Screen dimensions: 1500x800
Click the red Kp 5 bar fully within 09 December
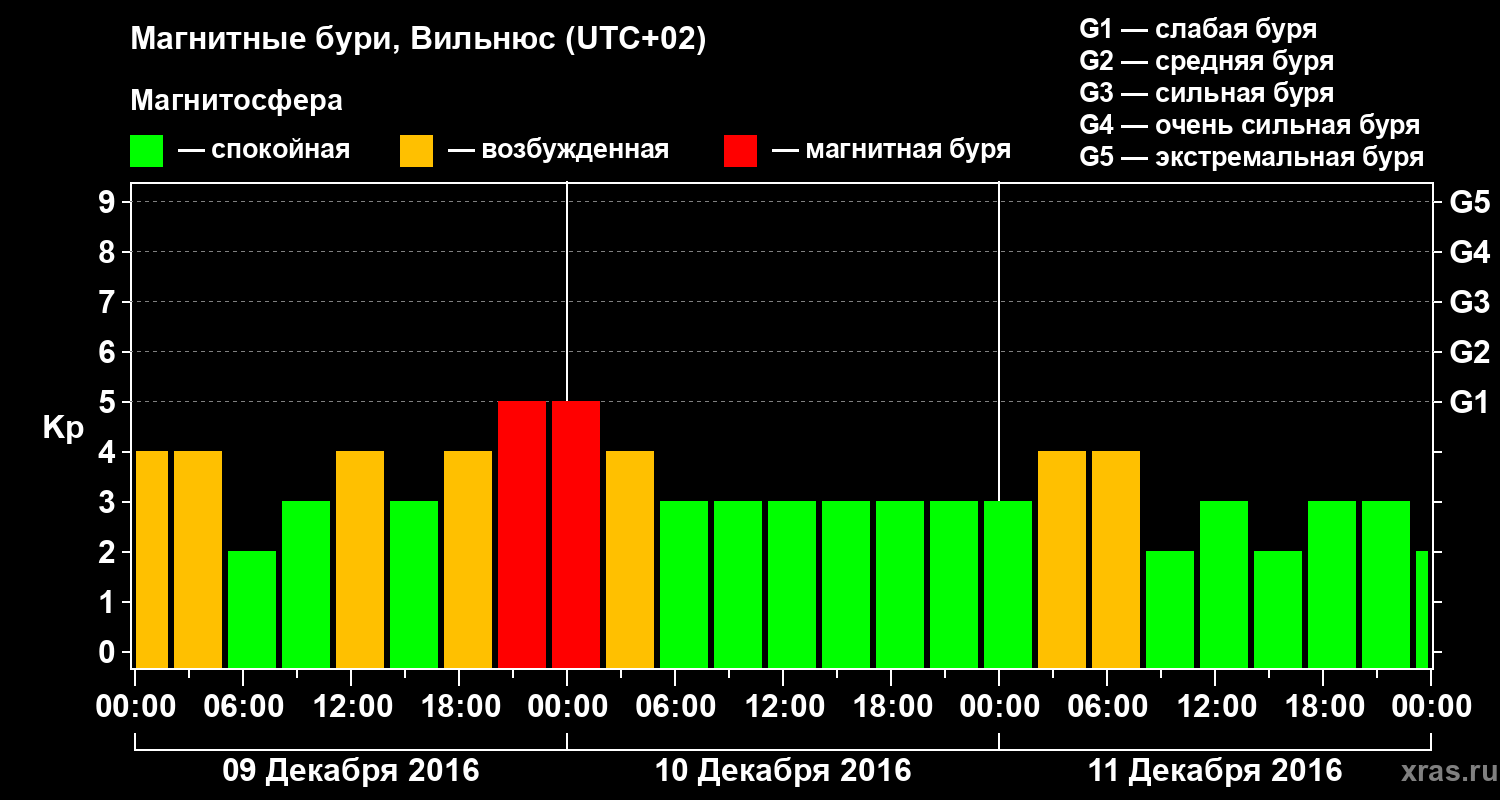click(x=522, y=534)
